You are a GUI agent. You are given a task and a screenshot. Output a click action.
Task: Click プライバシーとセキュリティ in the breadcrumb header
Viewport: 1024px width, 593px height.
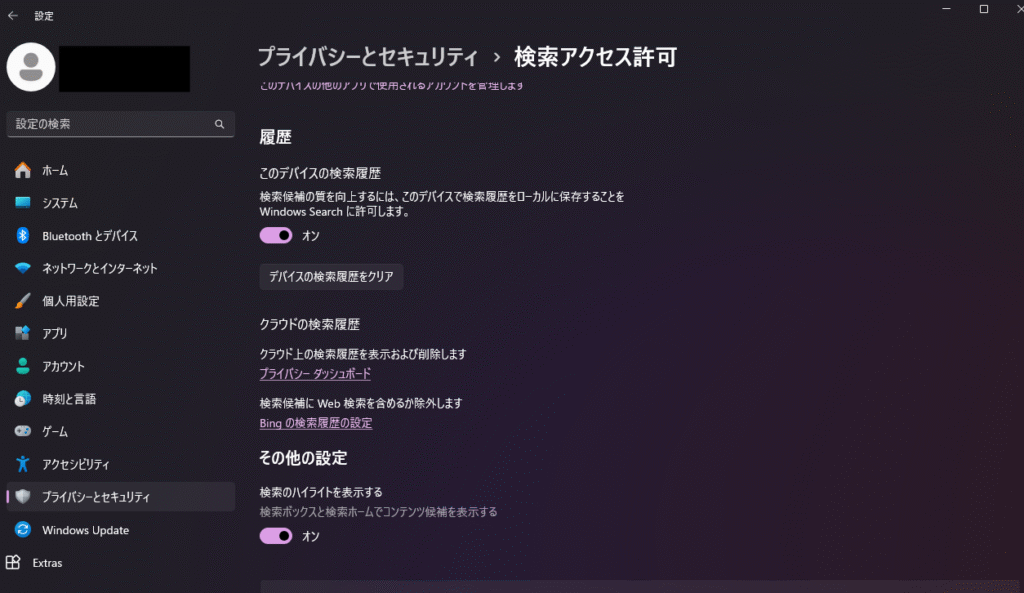(367, 56)
